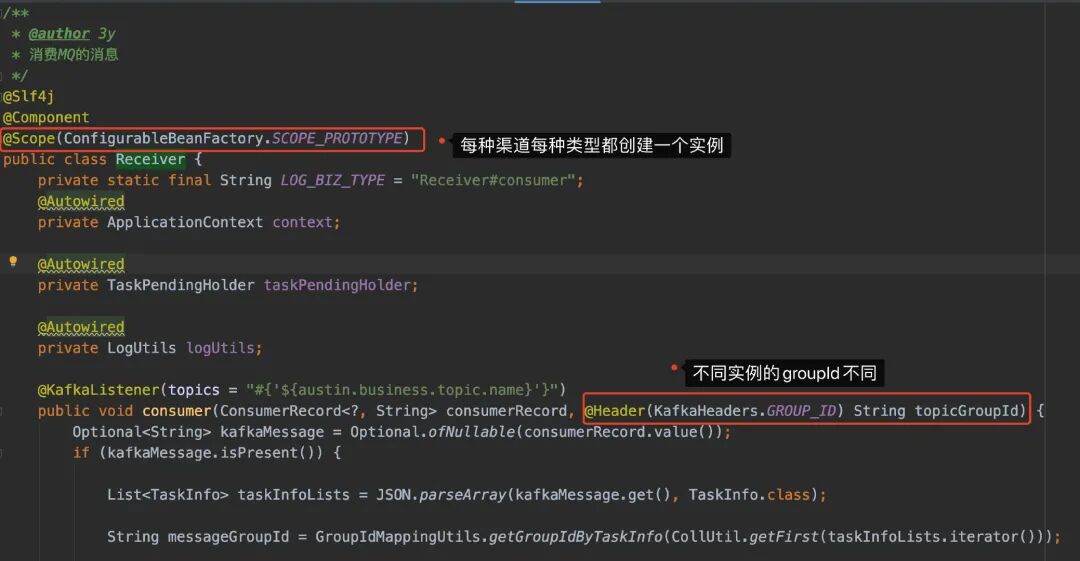Click the Receiver class name
The width and height of the screenshot is (1080, 561).
click(150, 159)
